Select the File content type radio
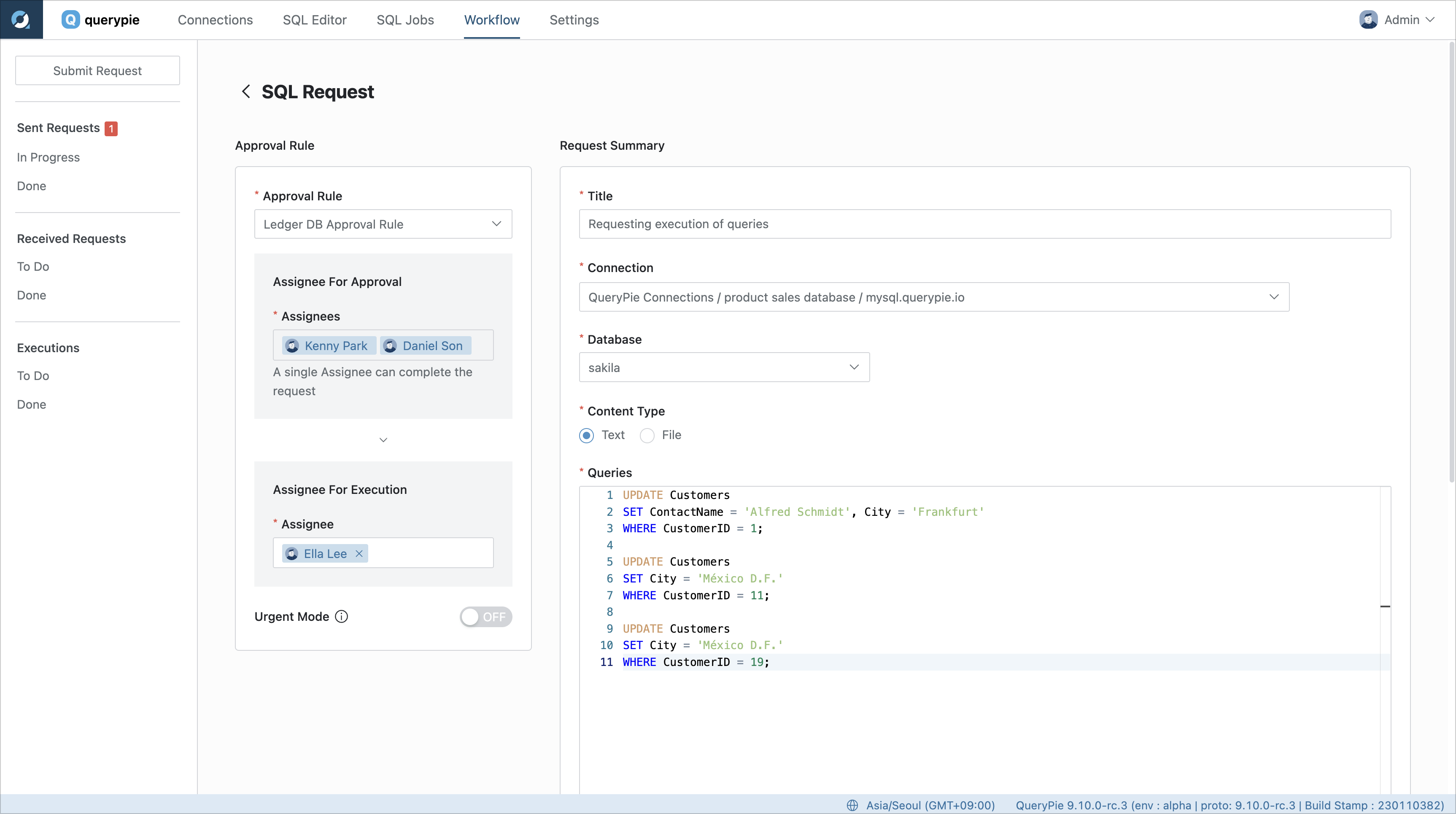Screen dimensions: 1456x814 [647, 435]
